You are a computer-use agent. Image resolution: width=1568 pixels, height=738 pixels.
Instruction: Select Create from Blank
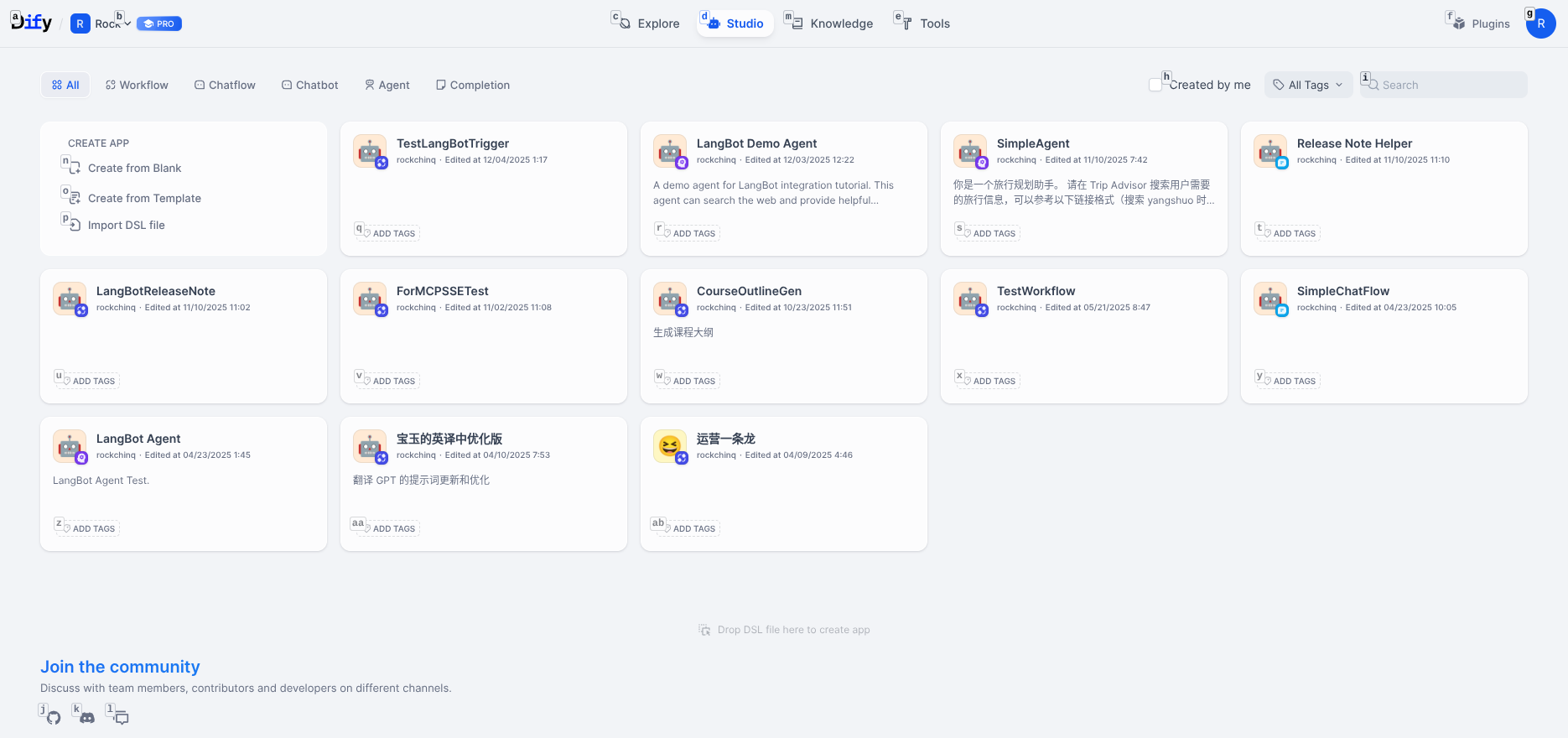pos(134,168)
